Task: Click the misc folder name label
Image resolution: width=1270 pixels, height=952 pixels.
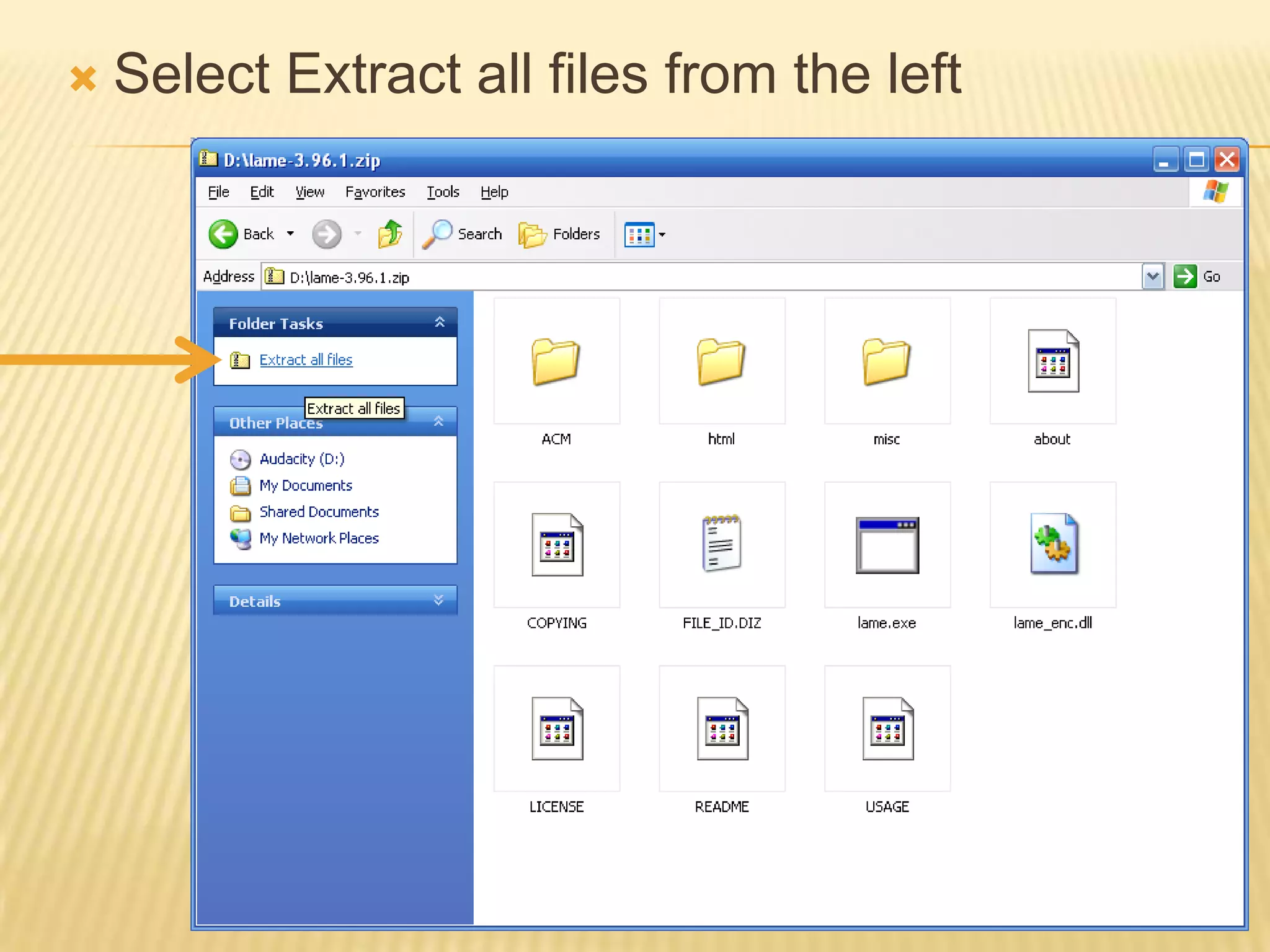Action: coord(887,439)
